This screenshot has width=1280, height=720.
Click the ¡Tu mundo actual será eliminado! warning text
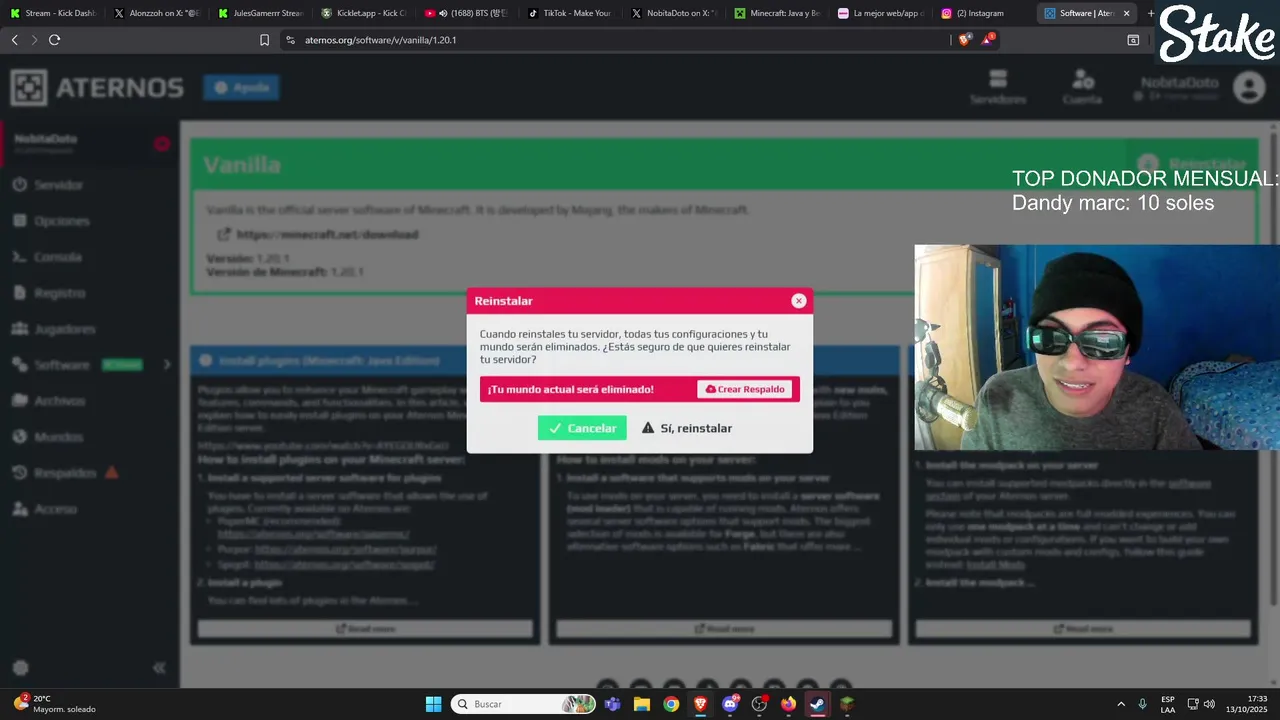point(571,389)
